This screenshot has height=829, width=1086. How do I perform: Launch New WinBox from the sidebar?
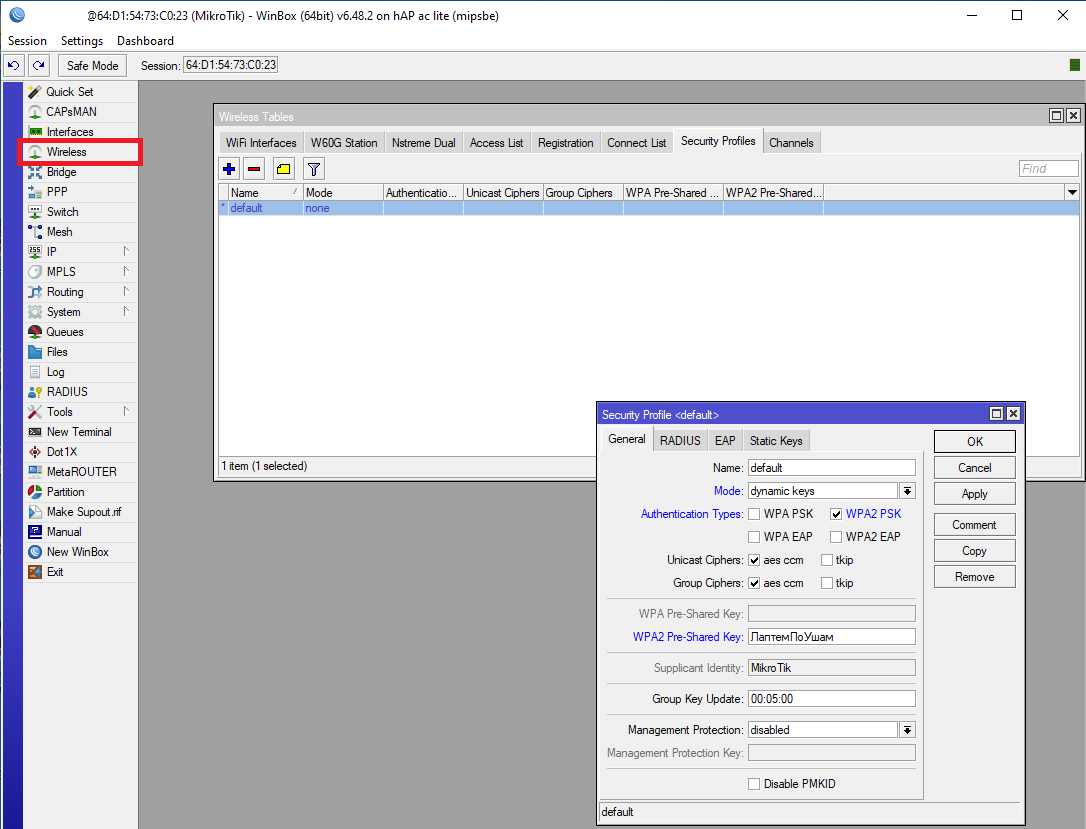(x=78, y=552)
